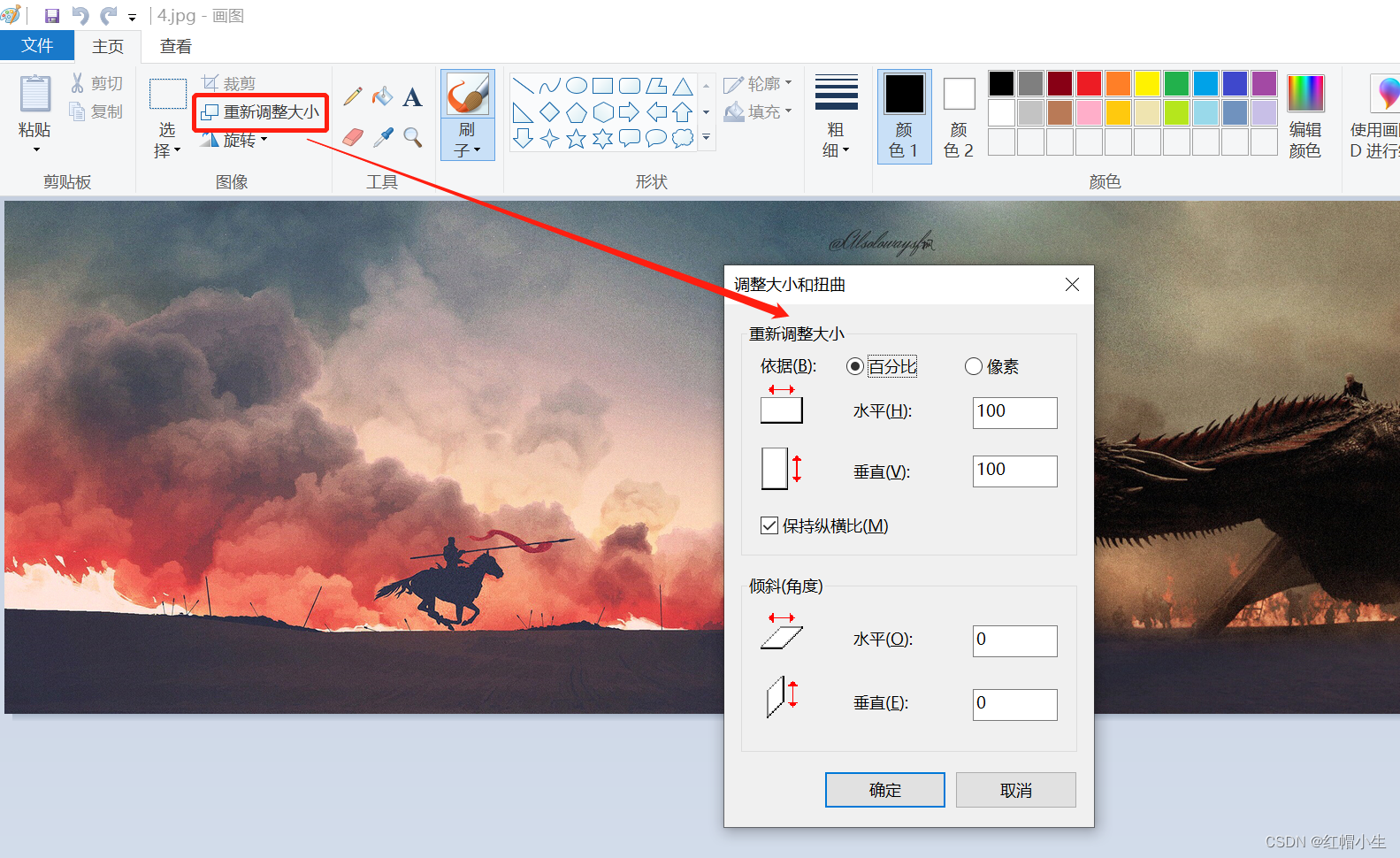The image size is (1400, 858).
Task: Pick the yellow color swatch
Action: (1147, 83)
